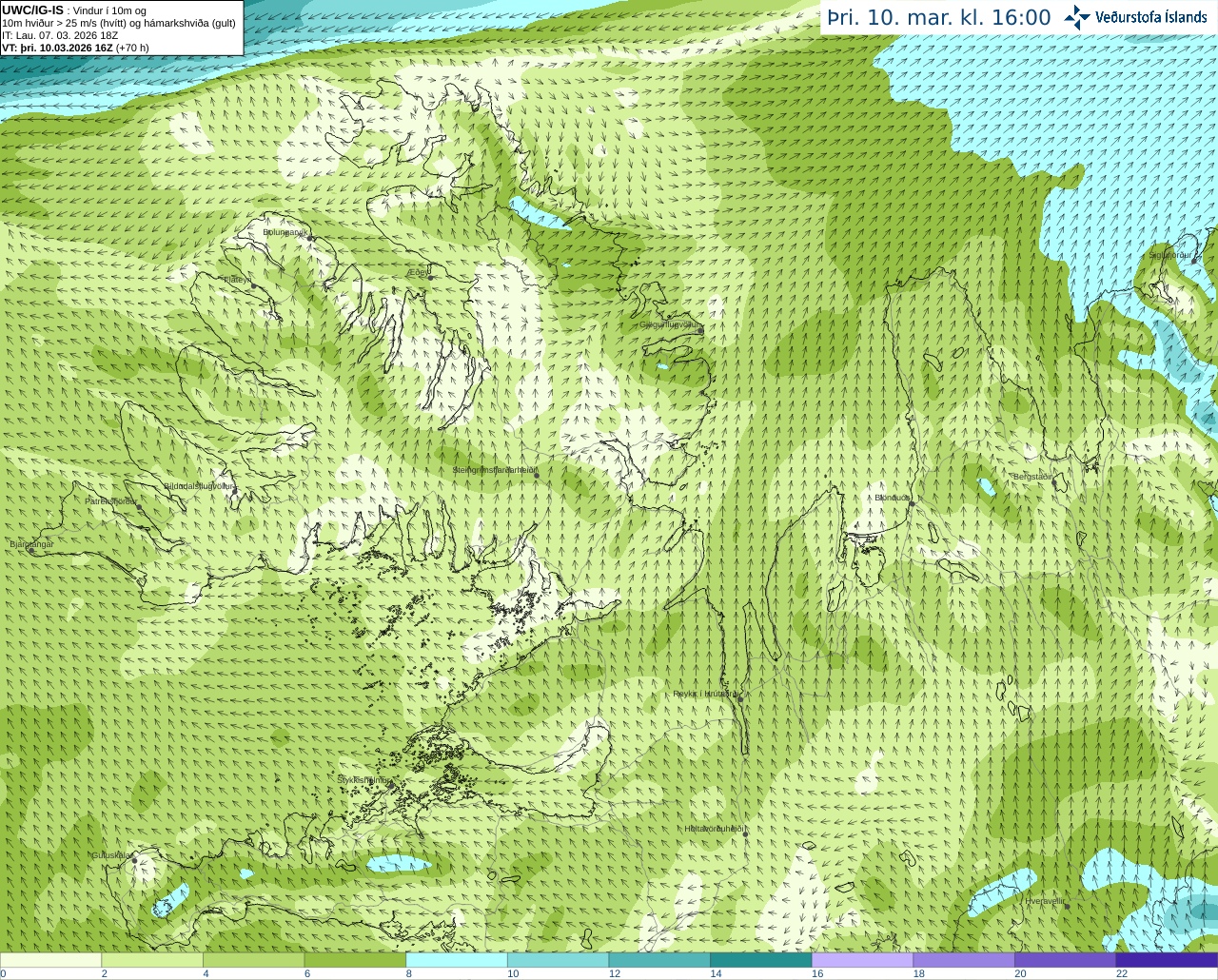Click the Æðey station label
Viewport: 1218px width, 980px height.
point(418,272)
